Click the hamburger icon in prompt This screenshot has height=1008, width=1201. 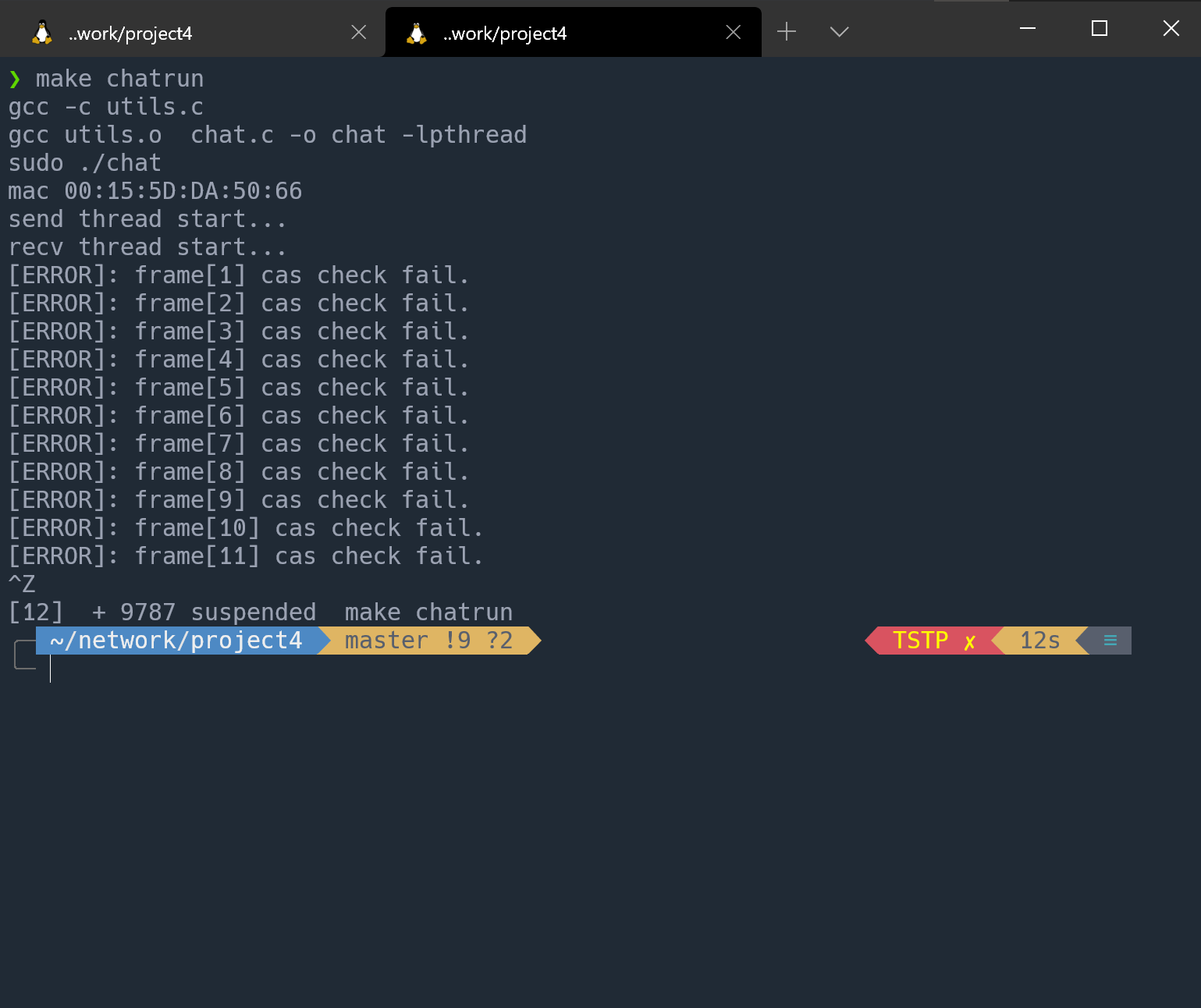1110,641
